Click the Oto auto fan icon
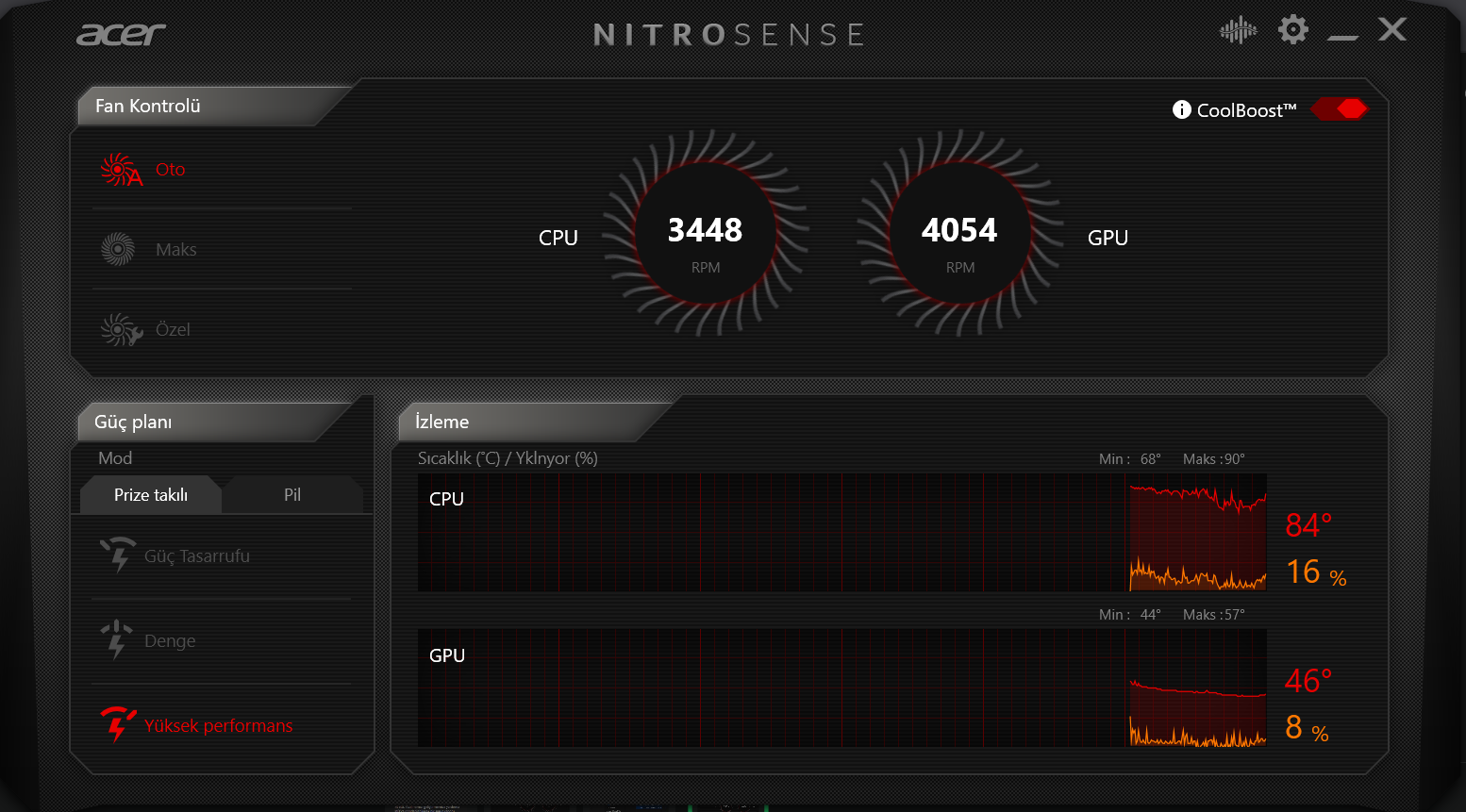This screenshot has width=1466, height=812. (x=121, y=170)
